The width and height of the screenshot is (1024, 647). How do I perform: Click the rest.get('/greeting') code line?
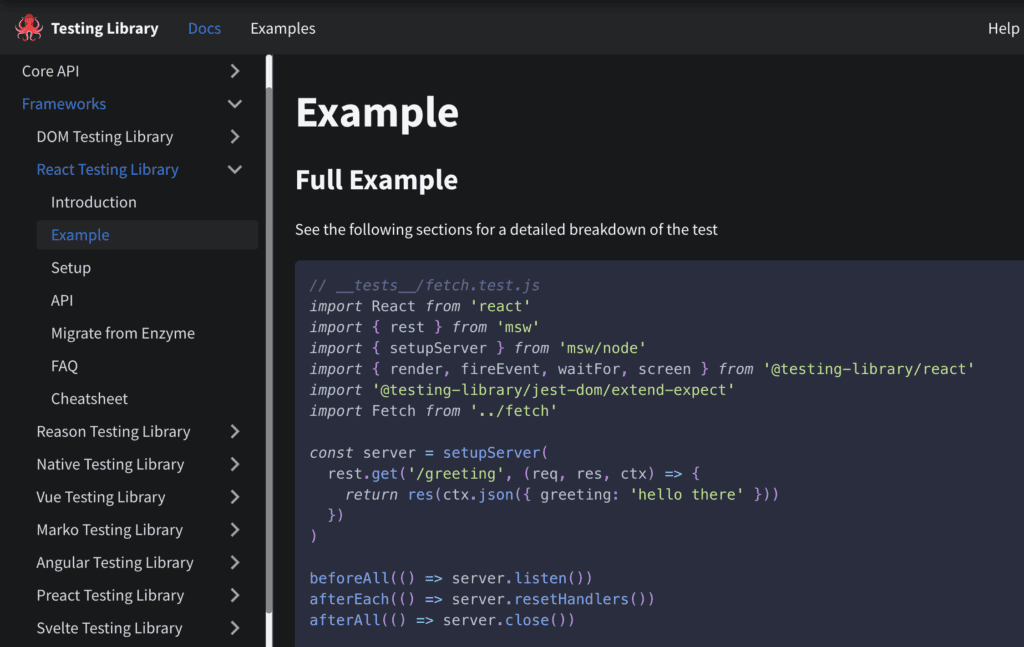[513, 473]
